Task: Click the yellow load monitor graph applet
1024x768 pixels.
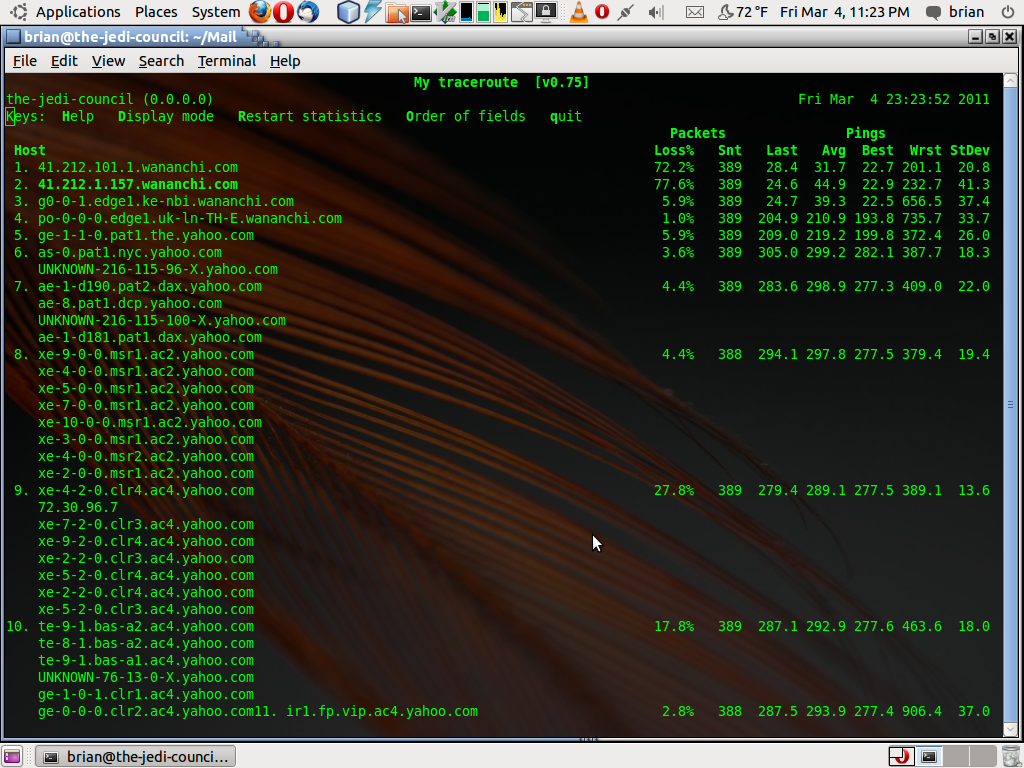Action: point(500,12)
